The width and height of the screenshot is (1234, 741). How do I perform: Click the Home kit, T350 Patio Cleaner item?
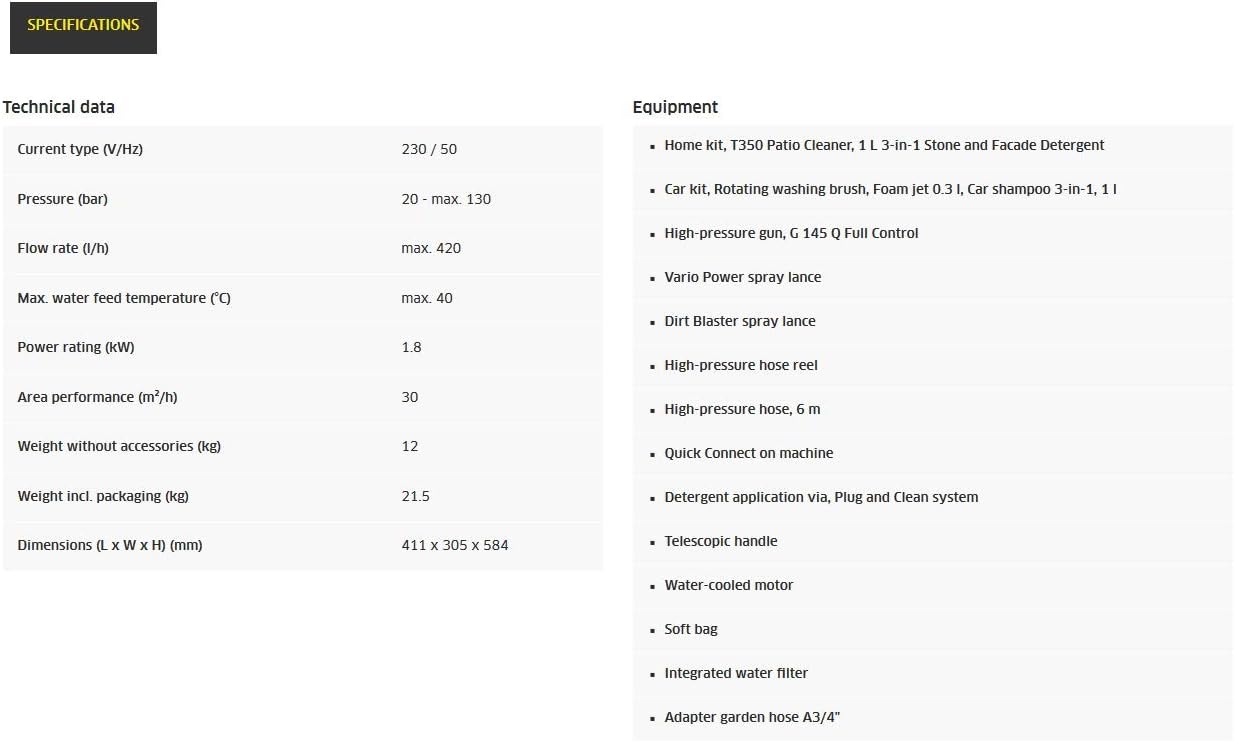click(x=884, y=145)
